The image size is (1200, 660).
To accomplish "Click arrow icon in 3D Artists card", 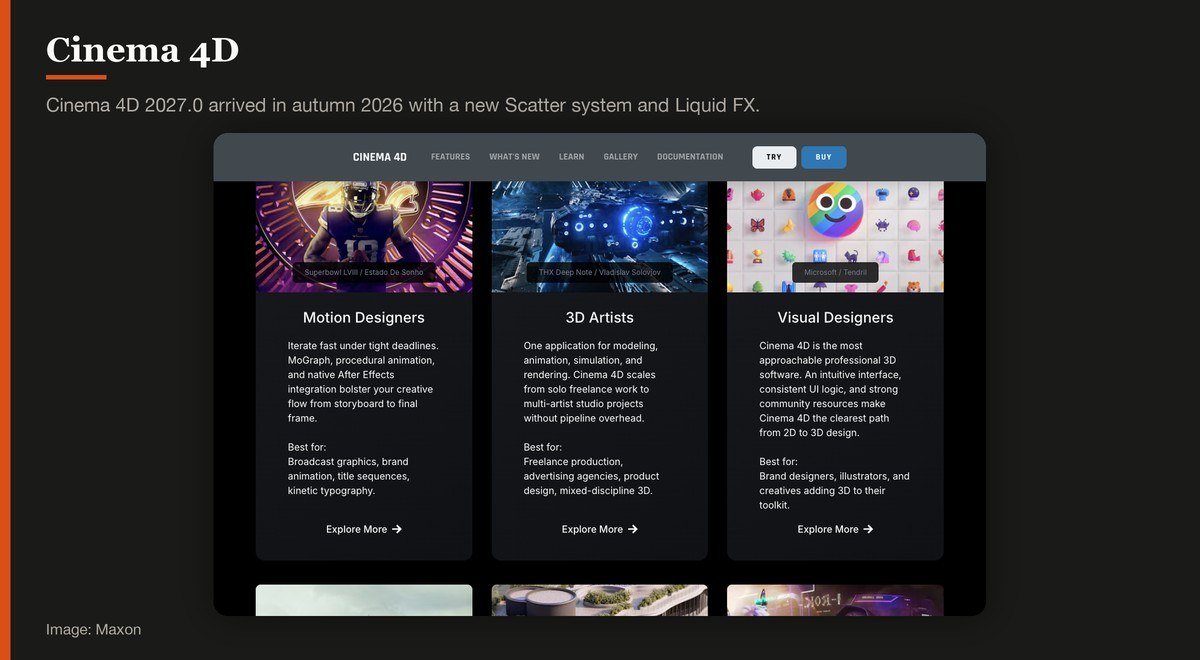I will click(633, 529).
